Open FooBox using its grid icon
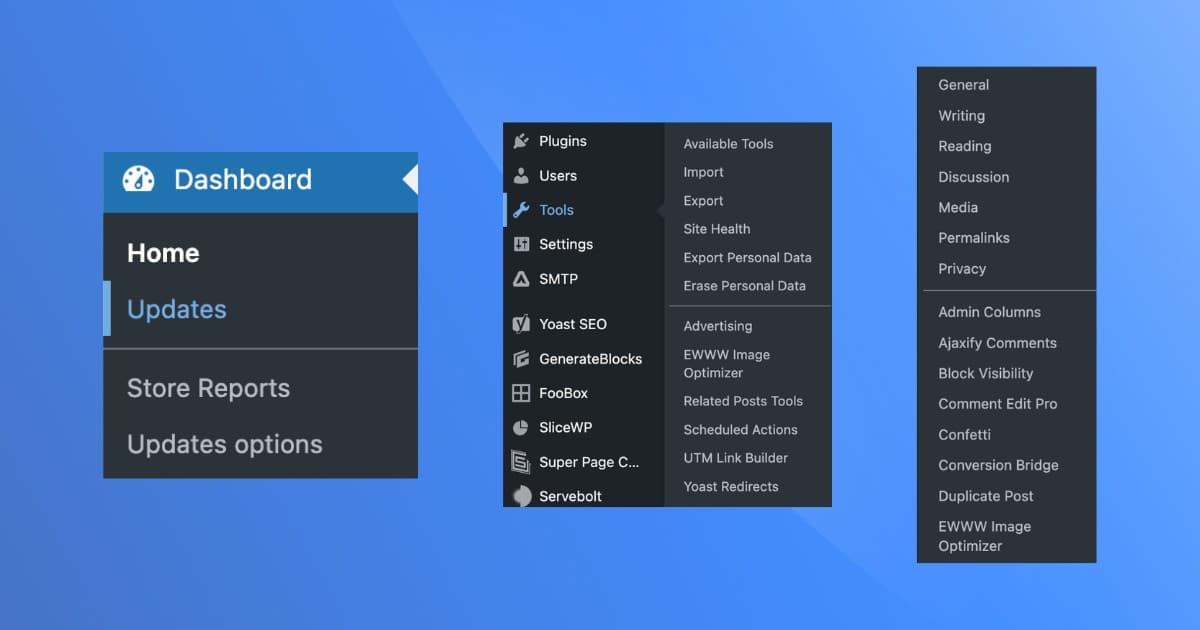 tap(521, 392)
